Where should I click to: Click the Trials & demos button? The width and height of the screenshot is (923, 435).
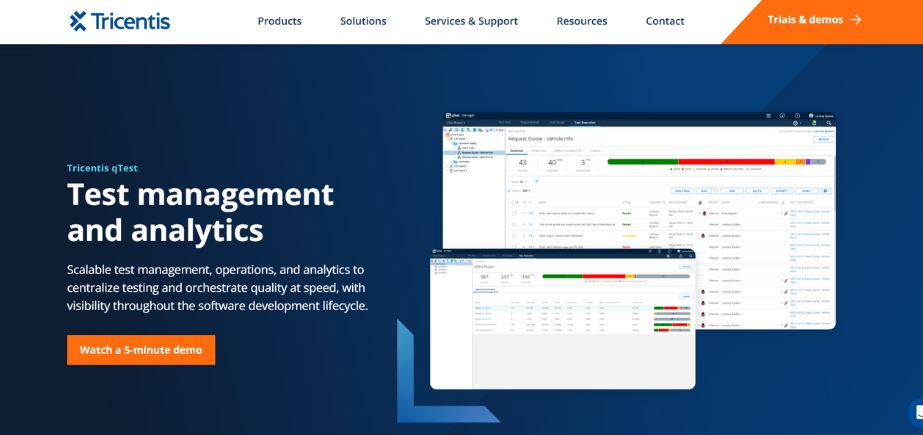coord(824,21)
